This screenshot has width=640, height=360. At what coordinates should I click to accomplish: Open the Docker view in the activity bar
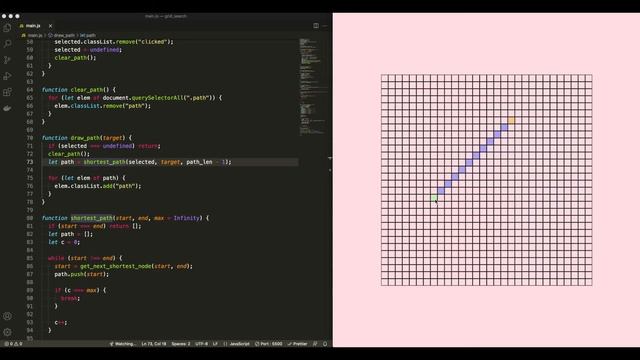pyautogui.click(x=7, y=108)
